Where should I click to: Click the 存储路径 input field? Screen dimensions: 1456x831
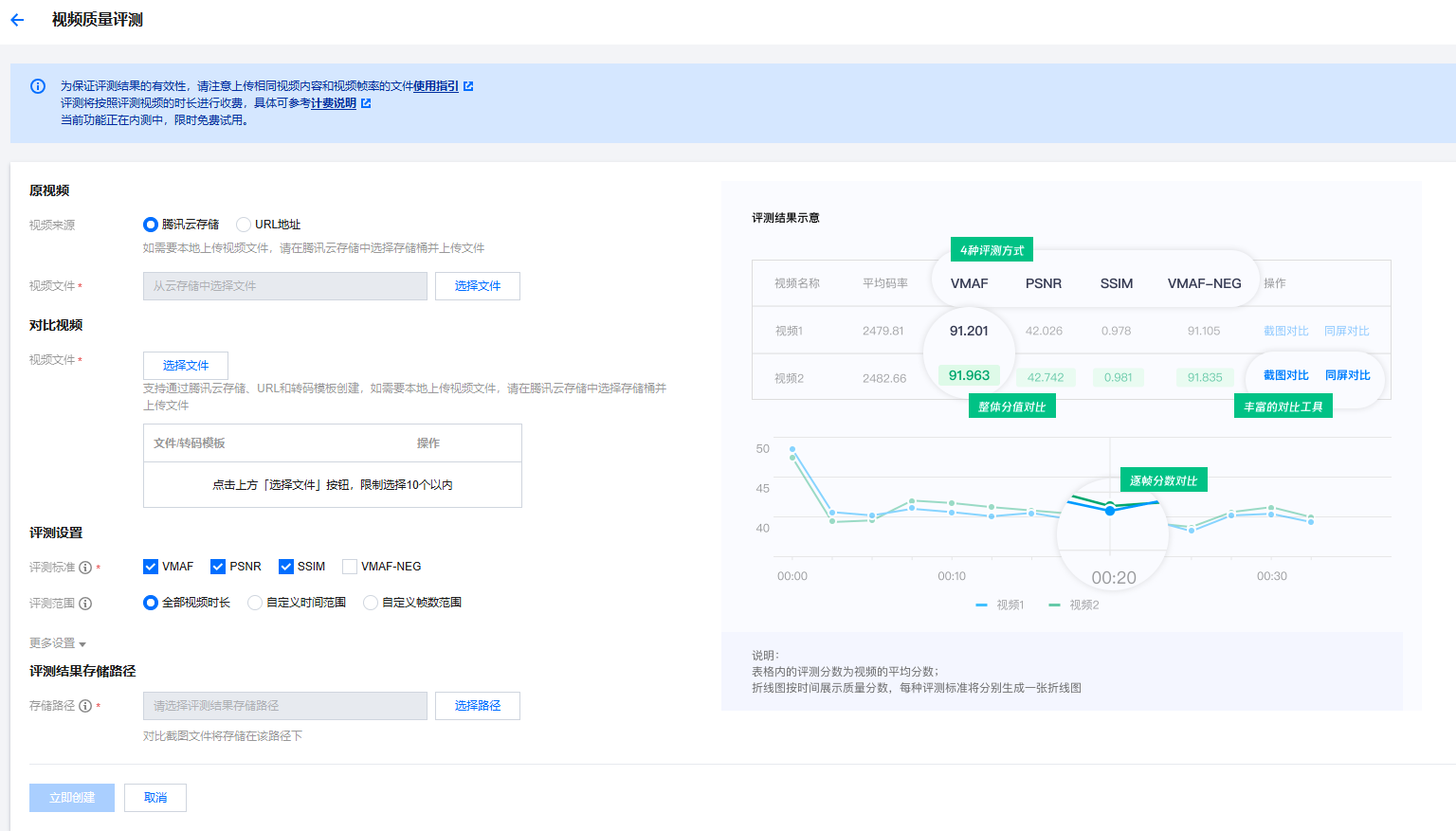(284, 706)
